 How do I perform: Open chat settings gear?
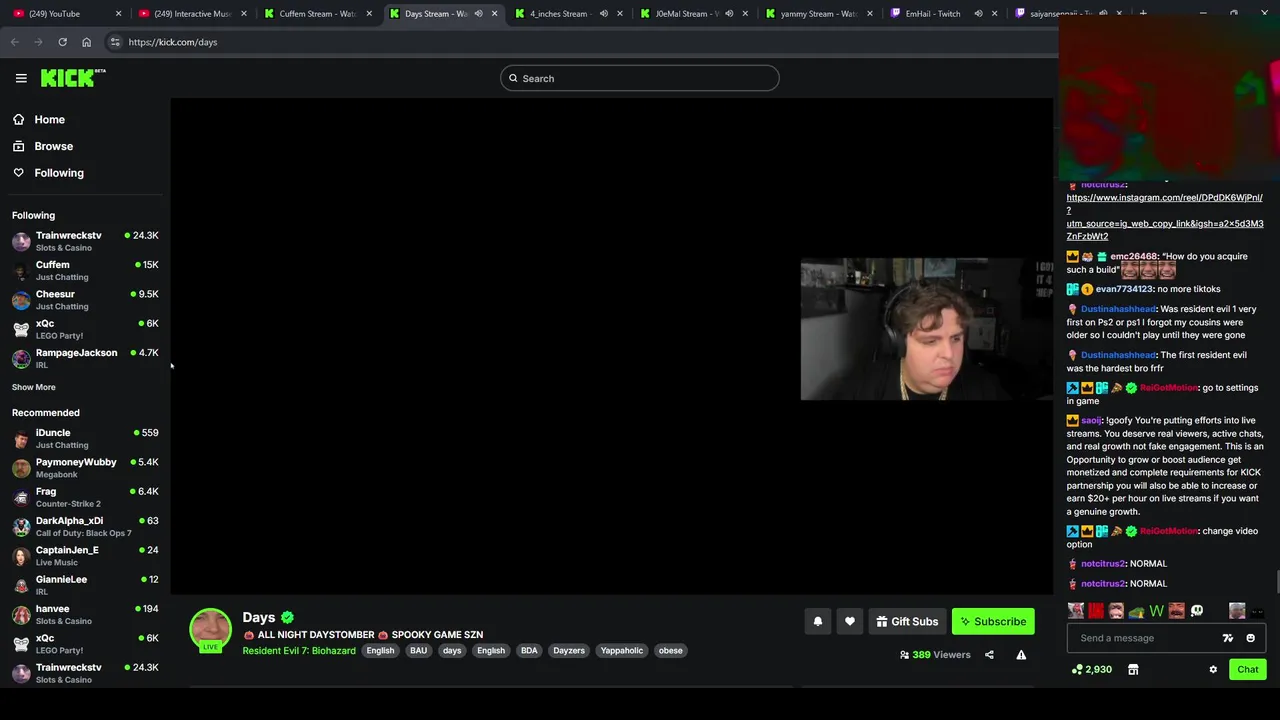point(1213,669)
